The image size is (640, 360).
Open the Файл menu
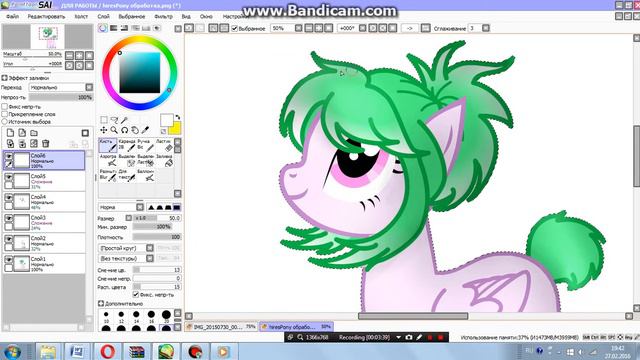pos(12,16)
